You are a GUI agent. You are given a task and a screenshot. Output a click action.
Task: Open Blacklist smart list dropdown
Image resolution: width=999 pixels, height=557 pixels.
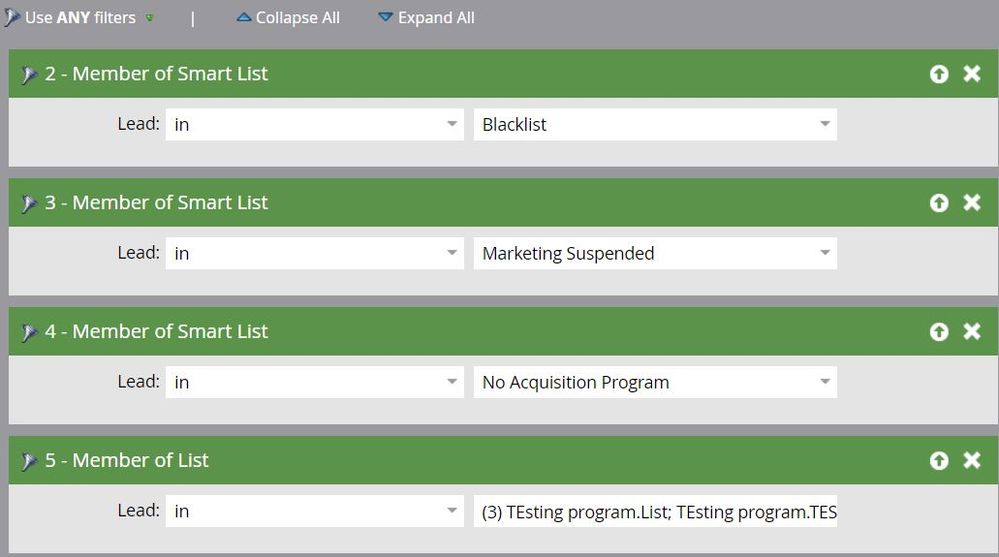(825, 124)
